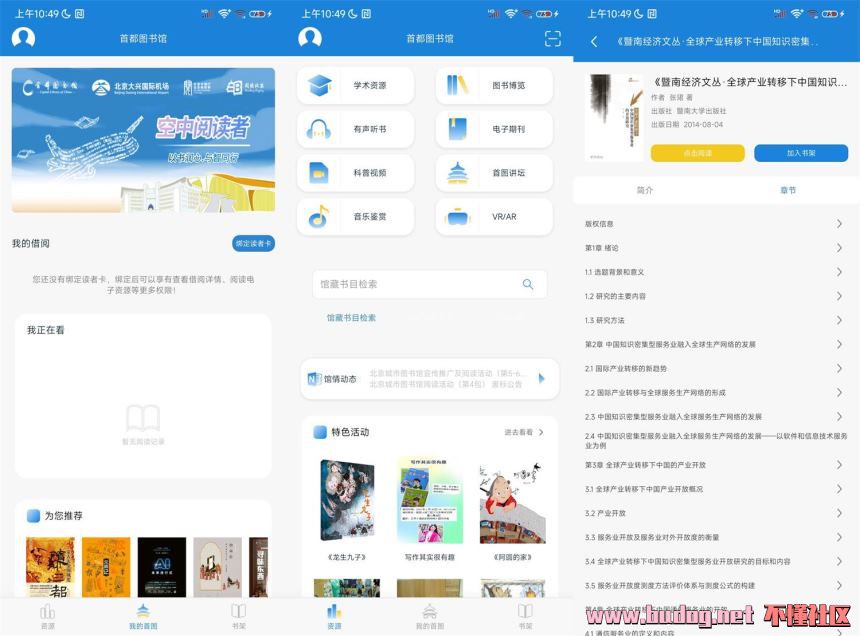Expand 第1章 绪论 chevron

(839, 248)
